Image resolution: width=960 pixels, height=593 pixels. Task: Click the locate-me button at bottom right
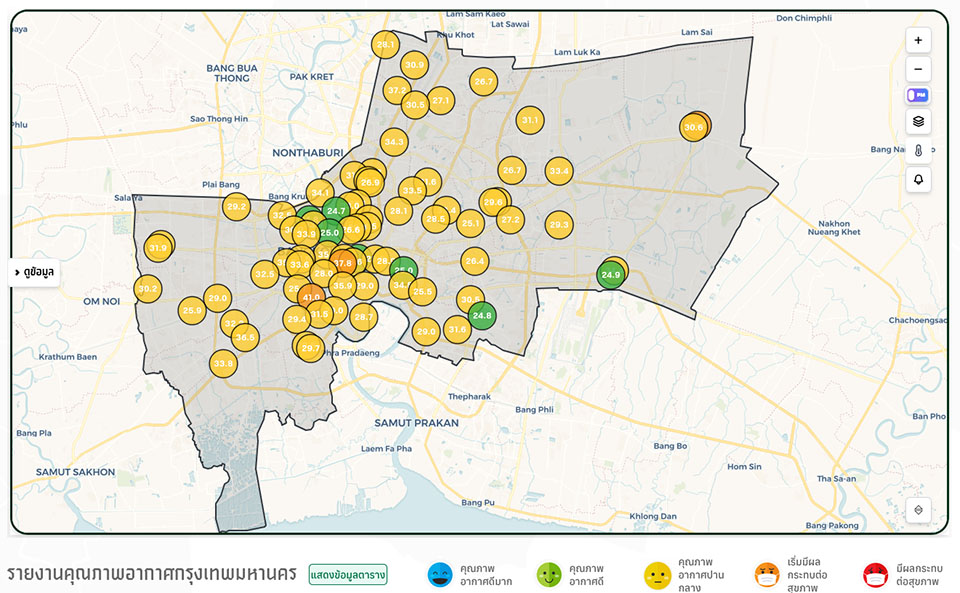point(918,509)
